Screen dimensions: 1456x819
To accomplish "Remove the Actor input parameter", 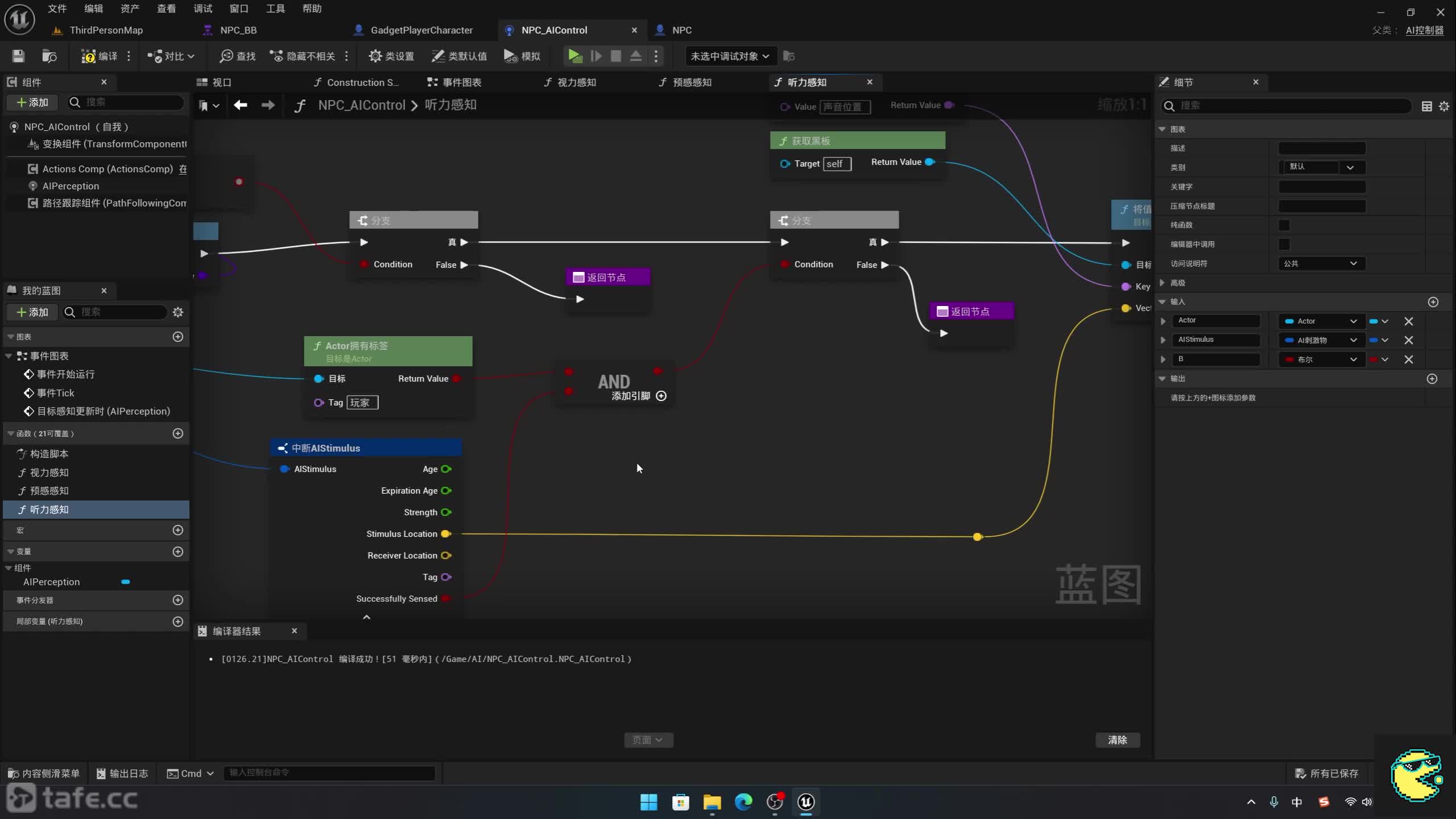I will click(x=1408, y=321).
